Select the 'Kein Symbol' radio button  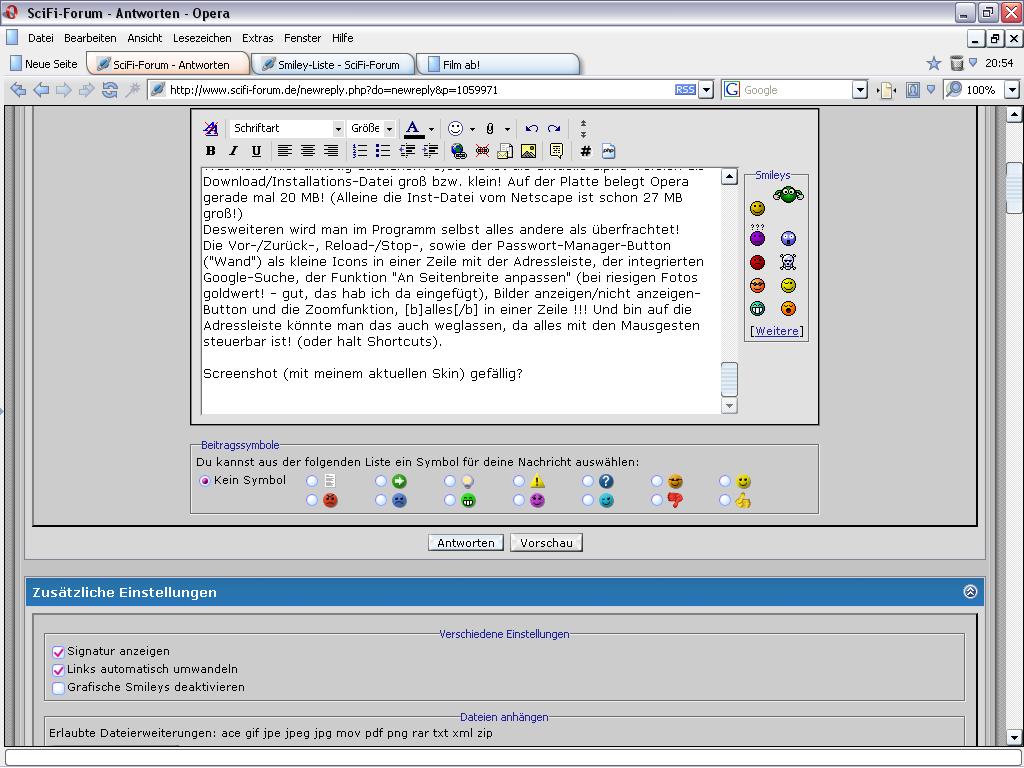coord(205,481)
